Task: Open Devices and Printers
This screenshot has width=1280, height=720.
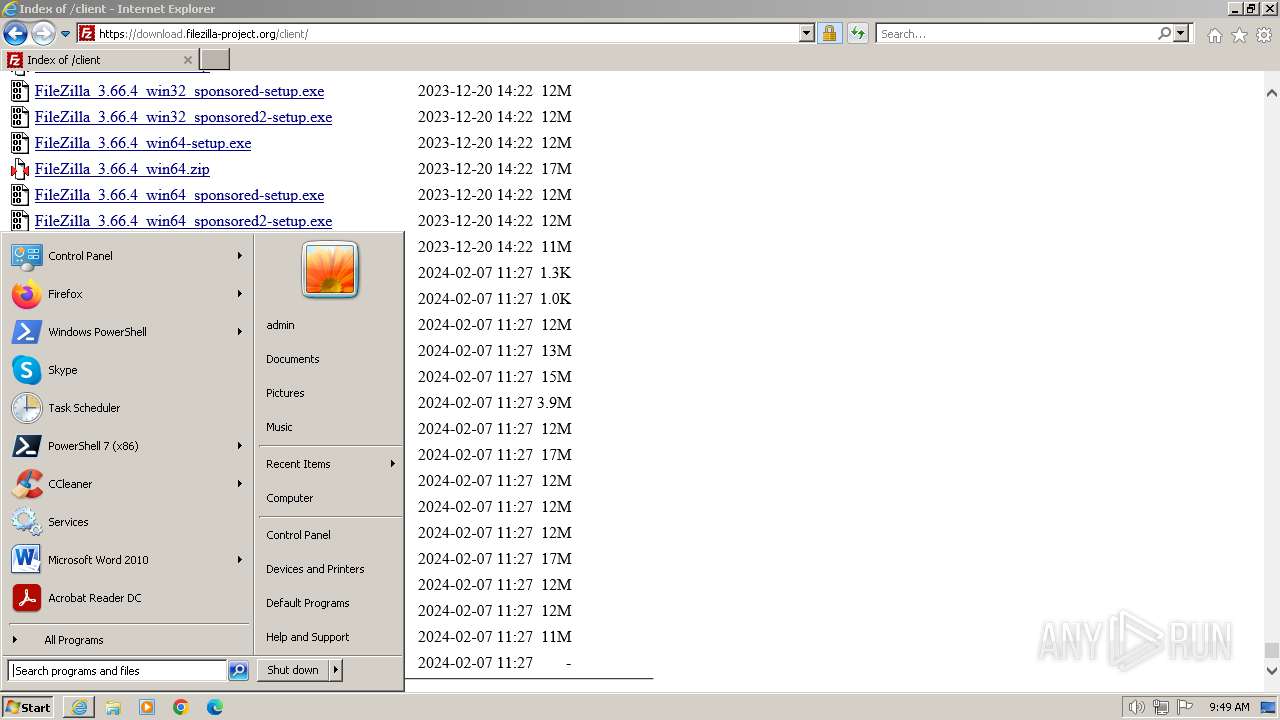Action: [330, 569]
